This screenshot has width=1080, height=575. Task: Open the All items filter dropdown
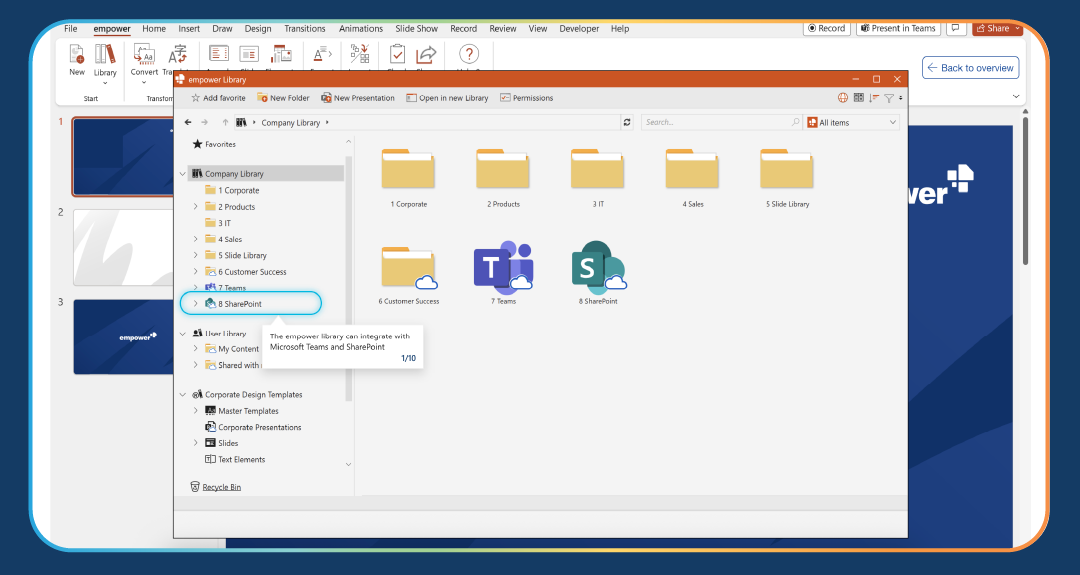point(852,122)
